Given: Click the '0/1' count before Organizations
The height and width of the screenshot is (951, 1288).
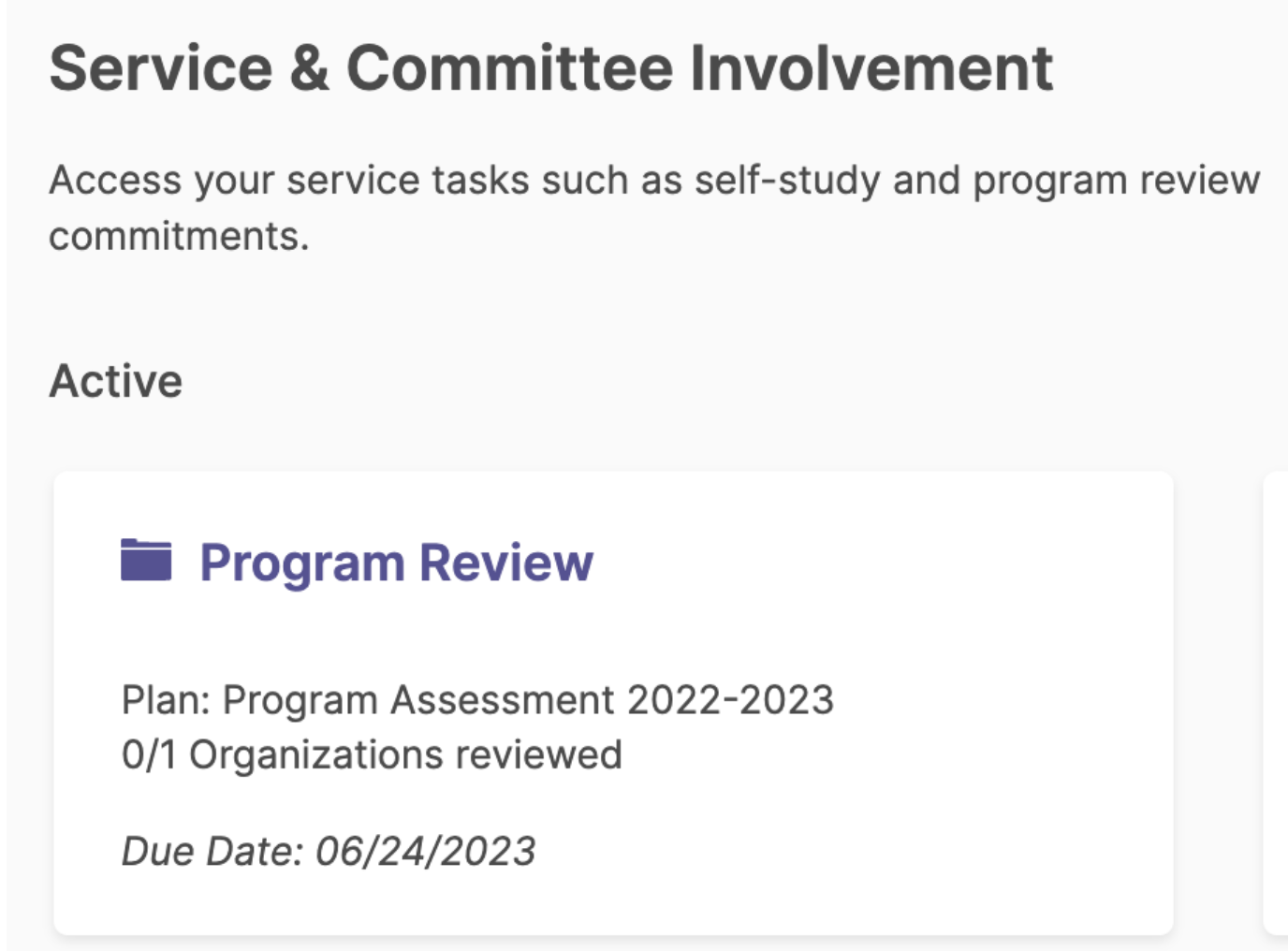Looking at the screenshot, I should coord(149,754).
